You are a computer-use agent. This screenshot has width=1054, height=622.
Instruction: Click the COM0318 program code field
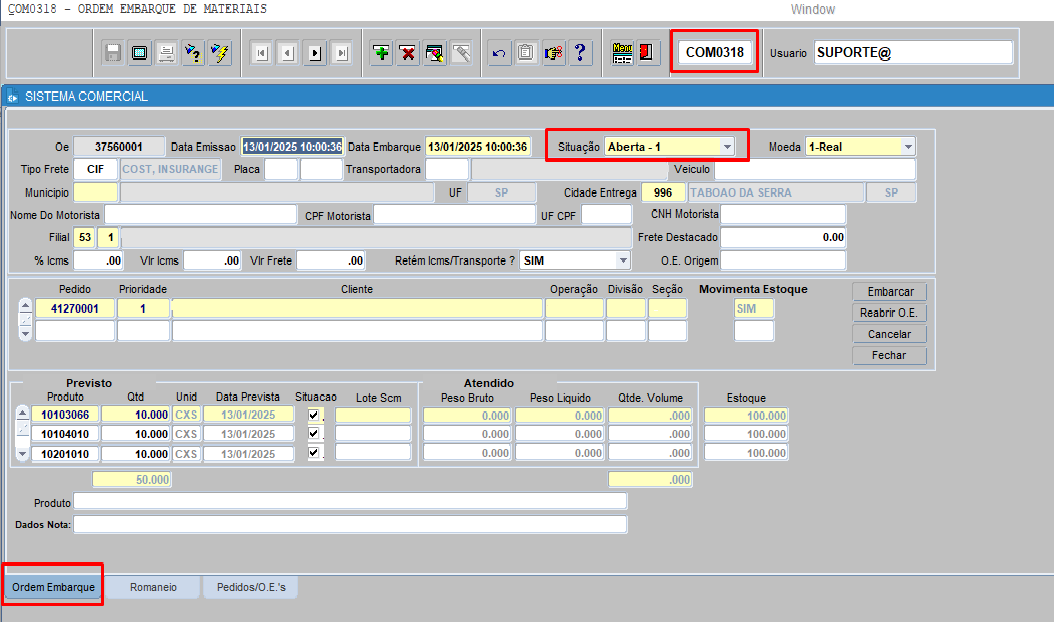(x=715, y=52)
